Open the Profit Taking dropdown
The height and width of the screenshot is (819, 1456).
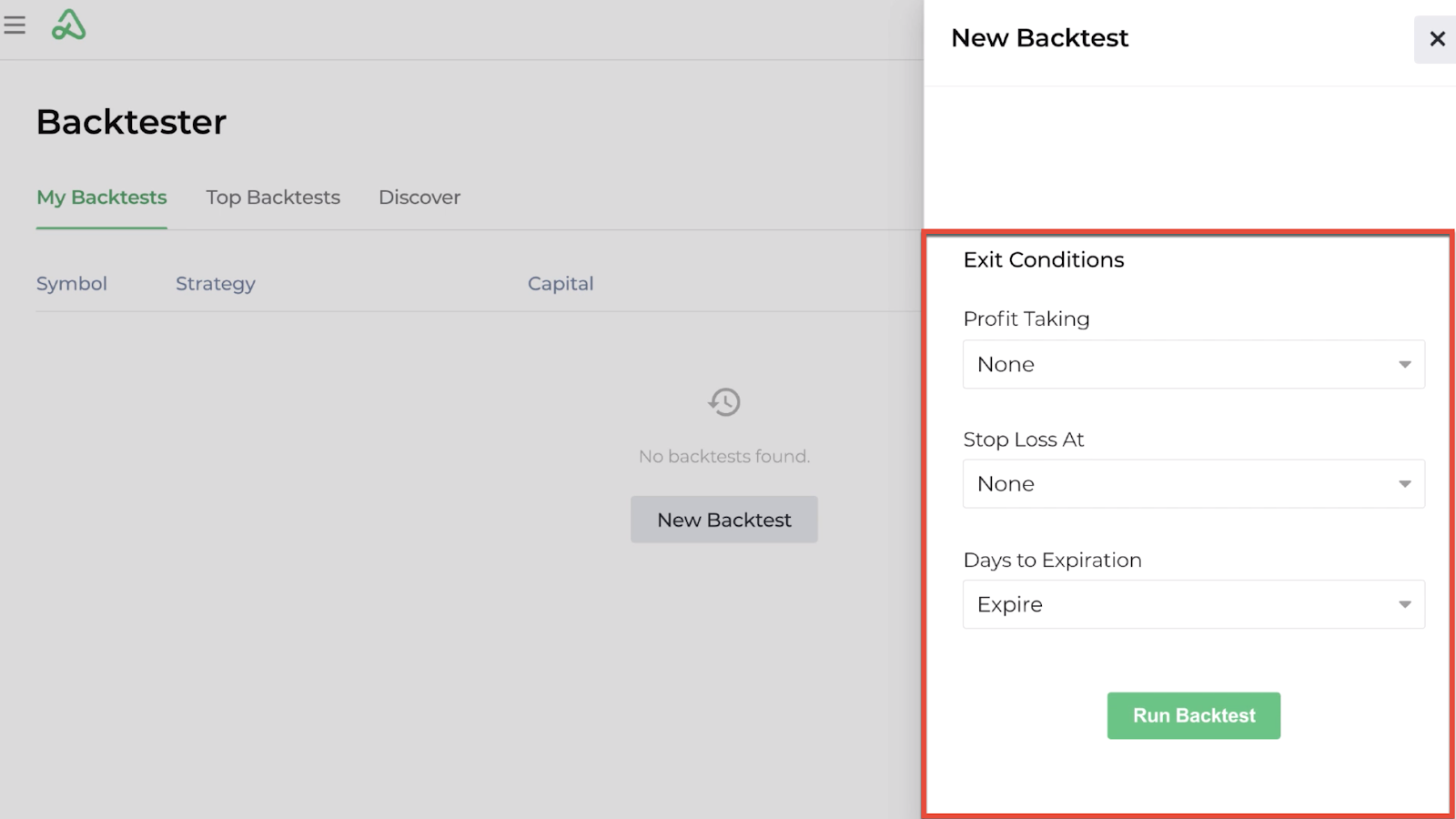1194,364
